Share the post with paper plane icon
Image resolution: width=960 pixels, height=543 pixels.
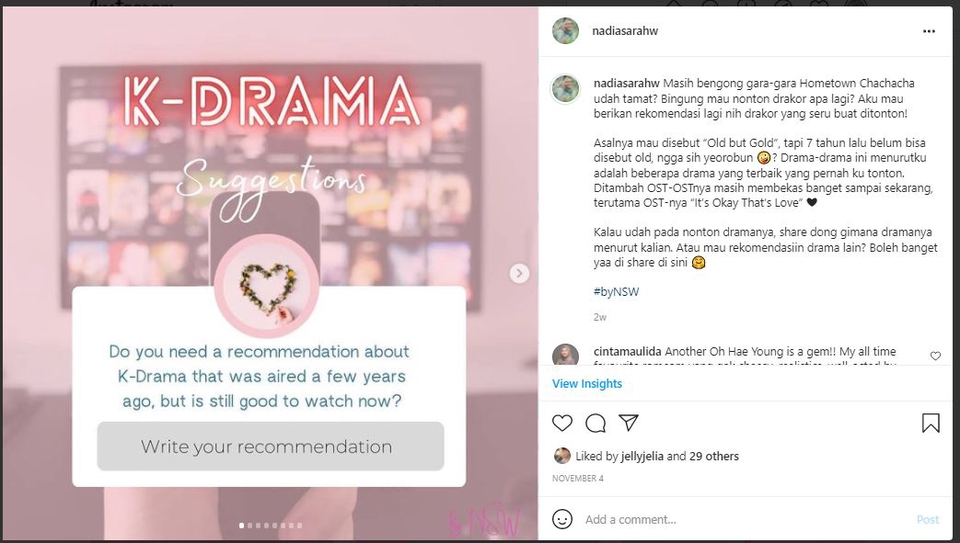tap(629, 422)
